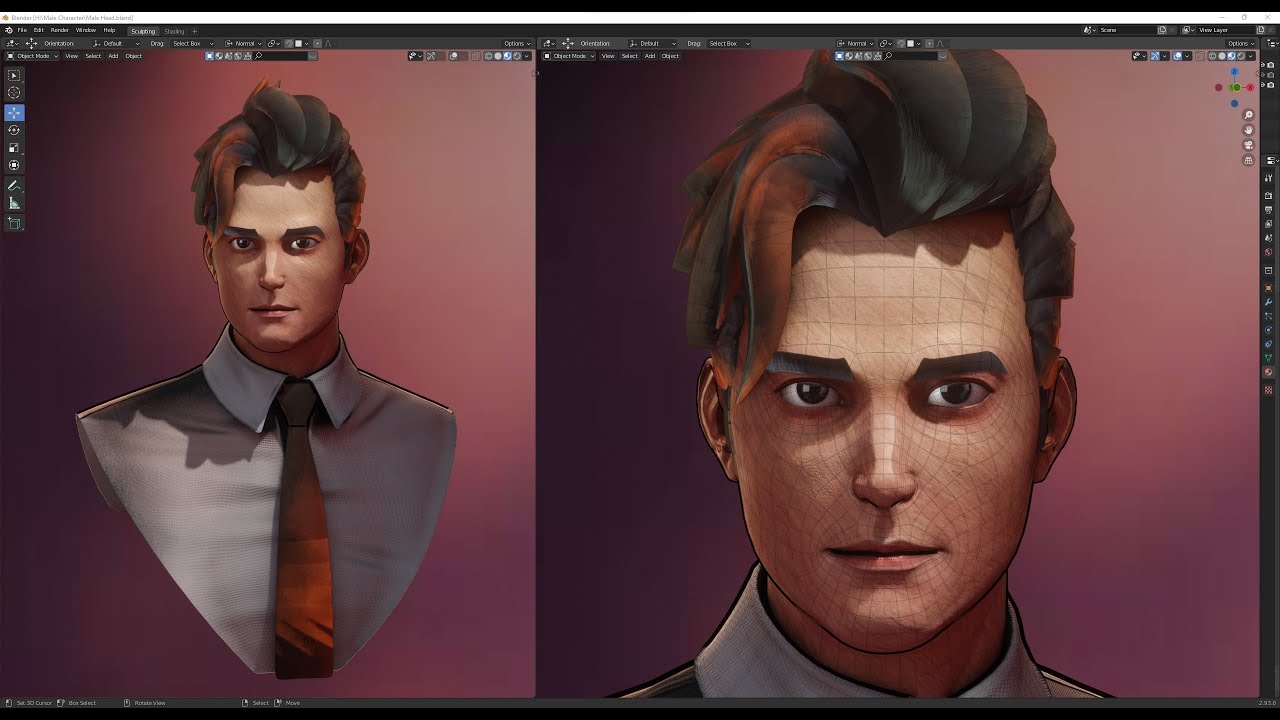Image resolution: width=1280 pixels, height=720 pixels.
Task: Toggle X-ray in left viewport
Action: point(476,56)
